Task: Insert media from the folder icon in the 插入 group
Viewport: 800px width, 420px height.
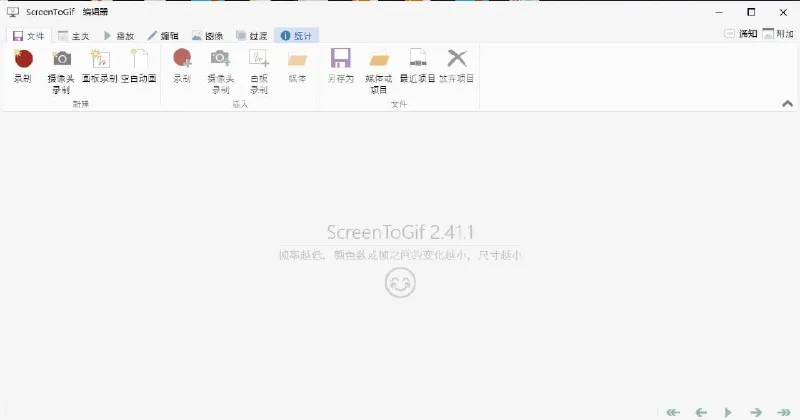Action: tap(297, 66)
